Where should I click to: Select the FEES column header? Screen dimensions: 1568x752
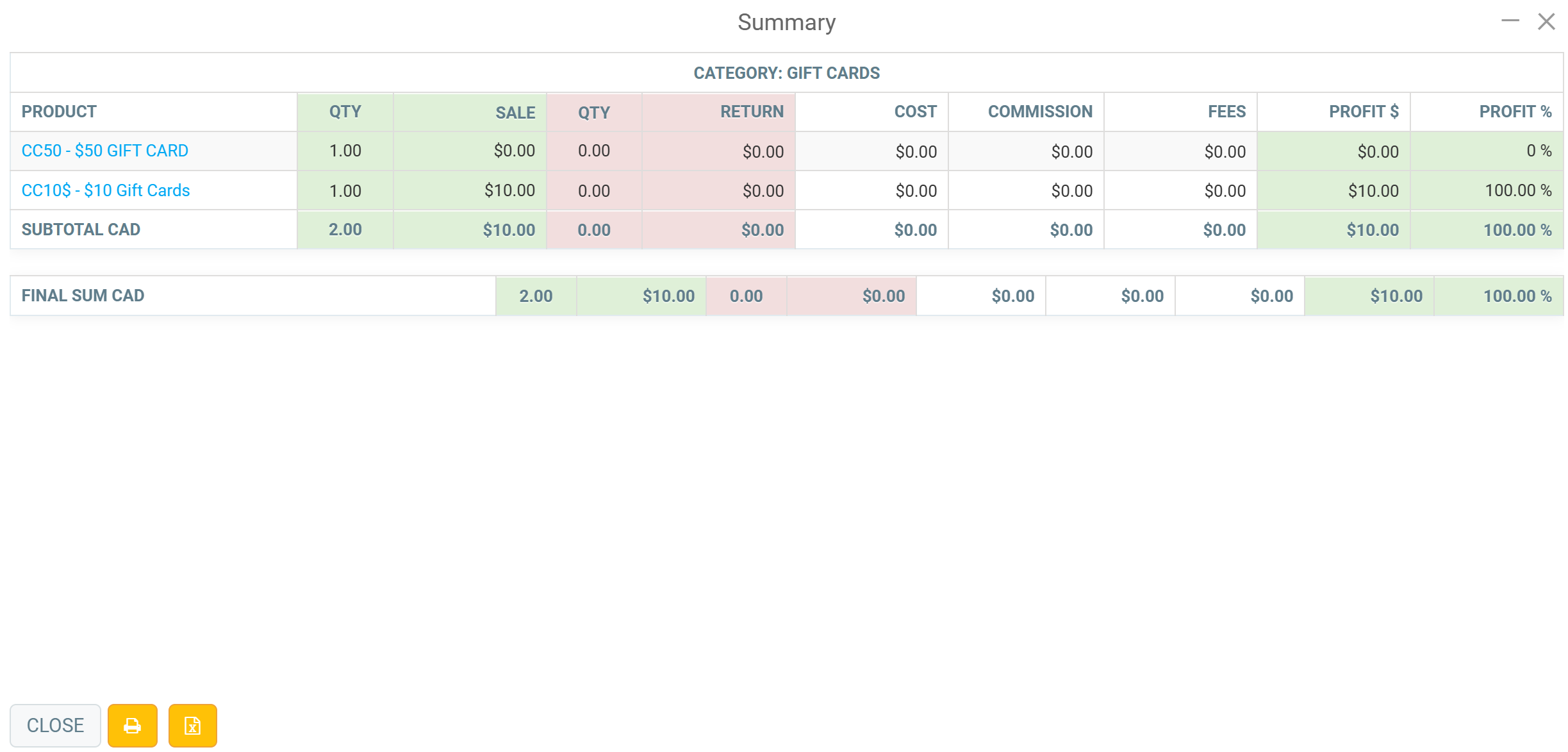(x=1226, y=112)
